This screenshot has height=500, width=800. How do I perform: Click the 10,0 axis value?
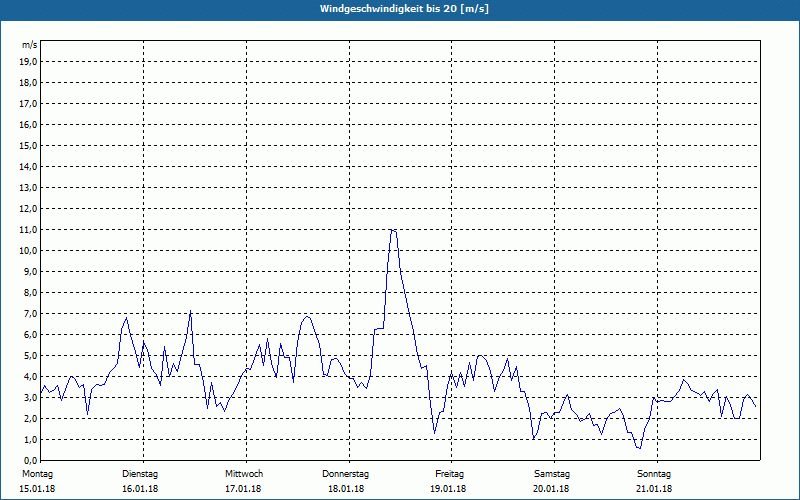29,251
